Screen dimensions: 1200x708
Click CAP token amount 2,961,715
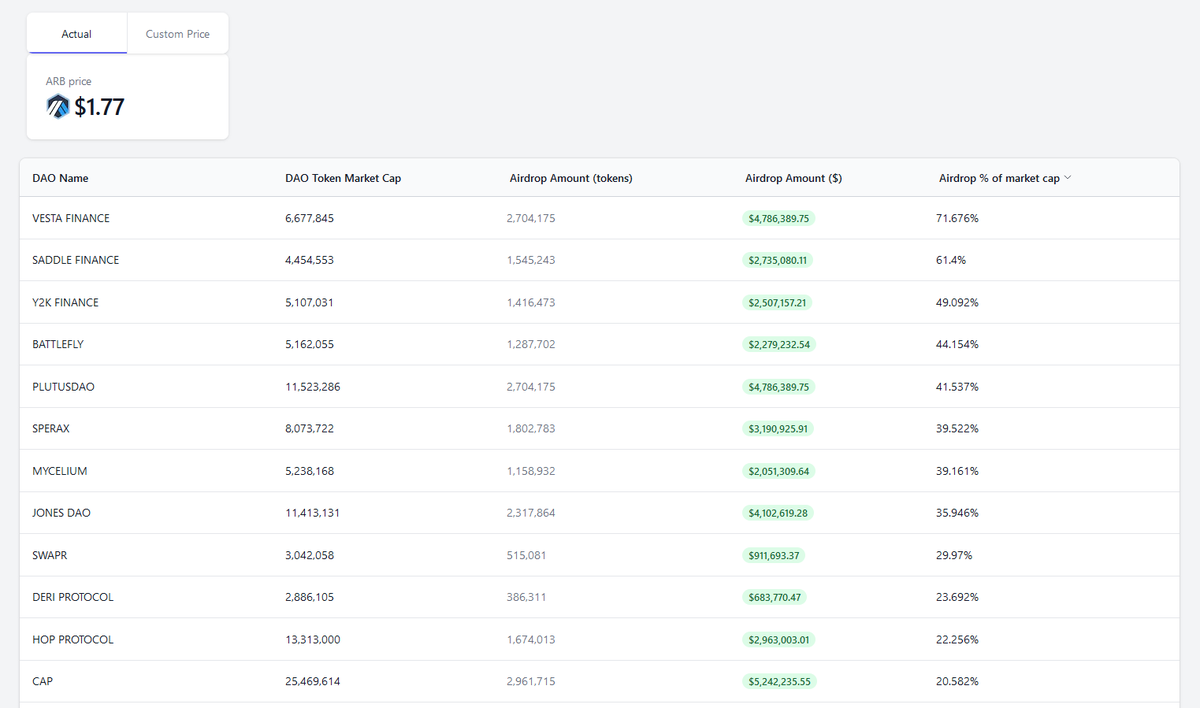(531, 681)
